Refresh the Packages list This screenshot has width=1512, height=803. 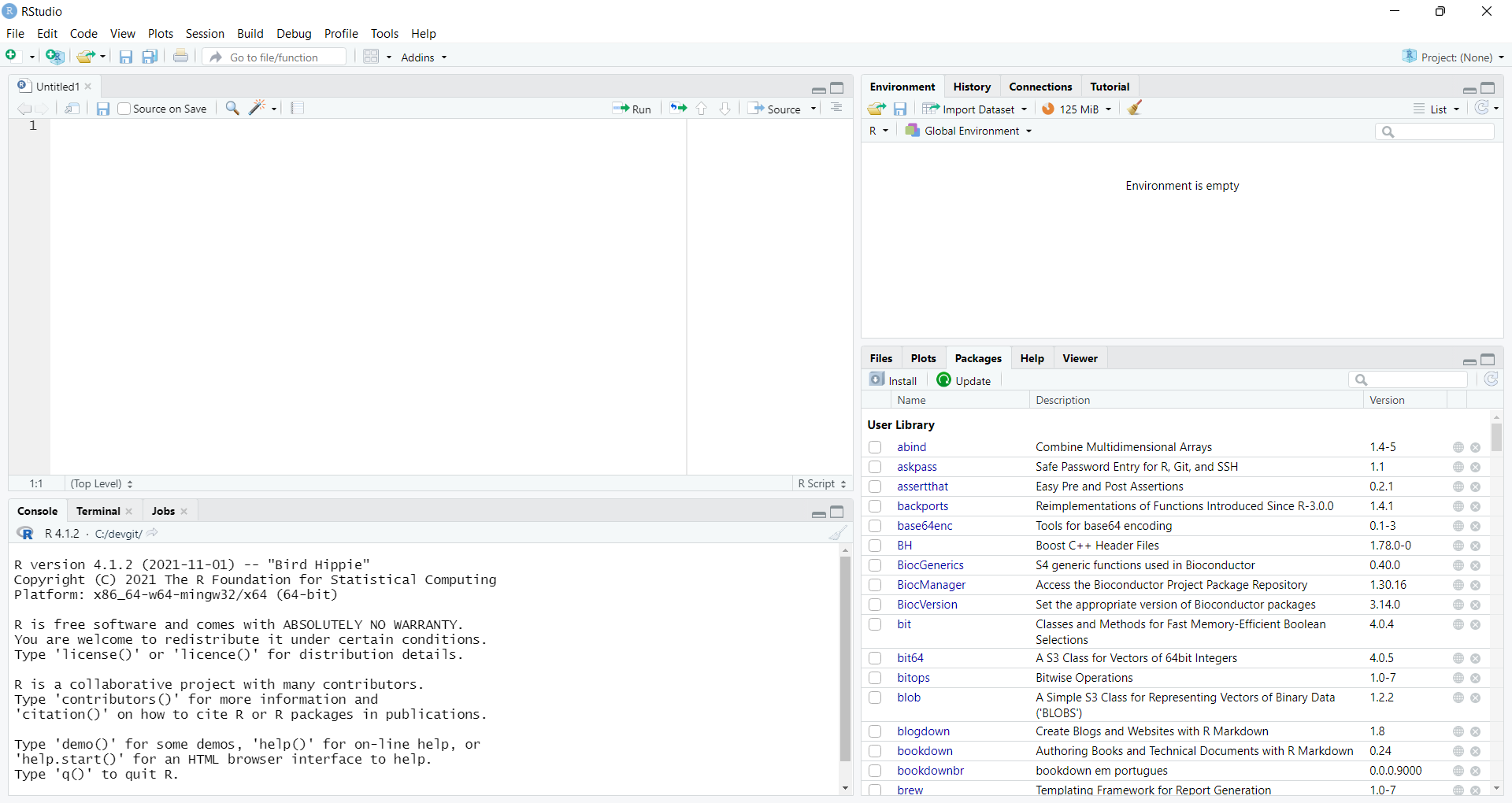[x=1491, y=379]
